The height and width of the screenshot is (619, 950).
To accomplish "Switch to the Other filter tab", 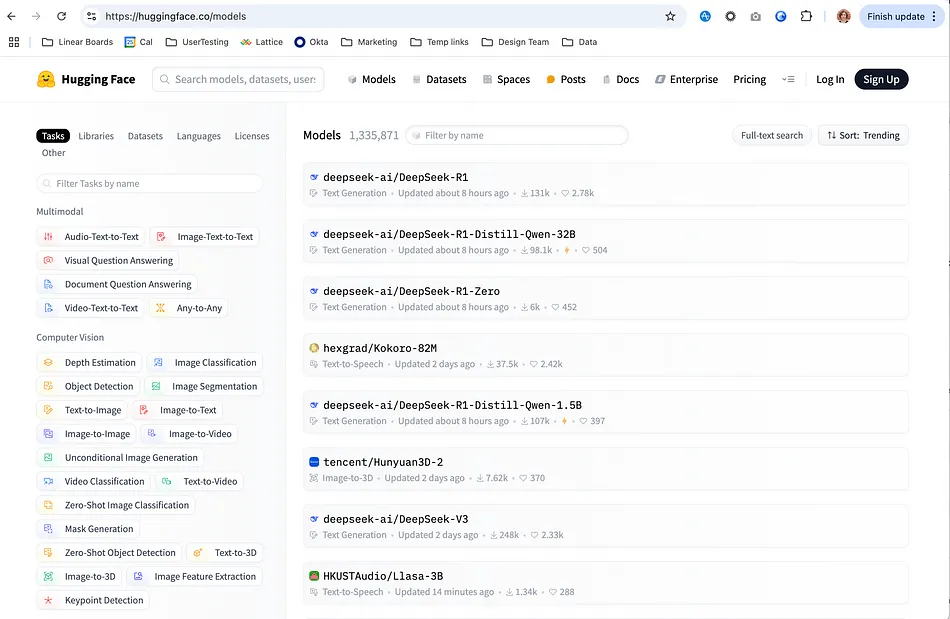I will pos(53,153).
